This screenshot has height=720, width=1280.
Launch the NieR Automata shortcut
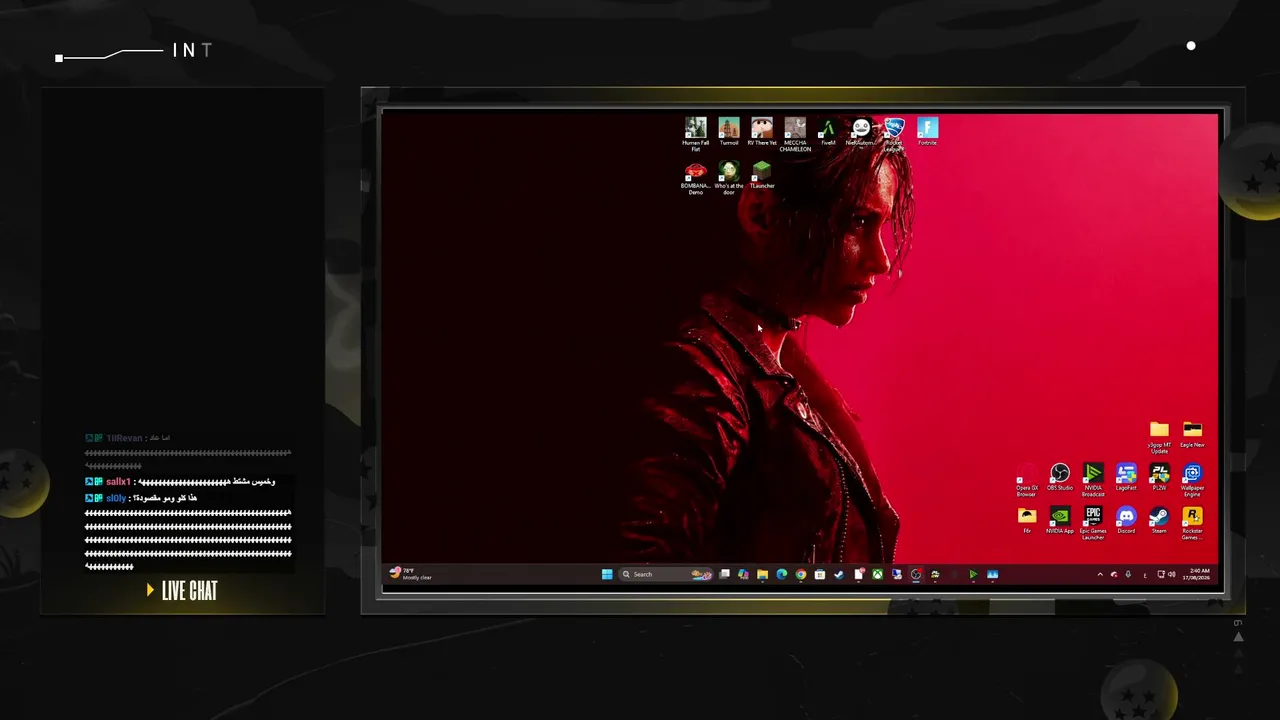[861, 131]
